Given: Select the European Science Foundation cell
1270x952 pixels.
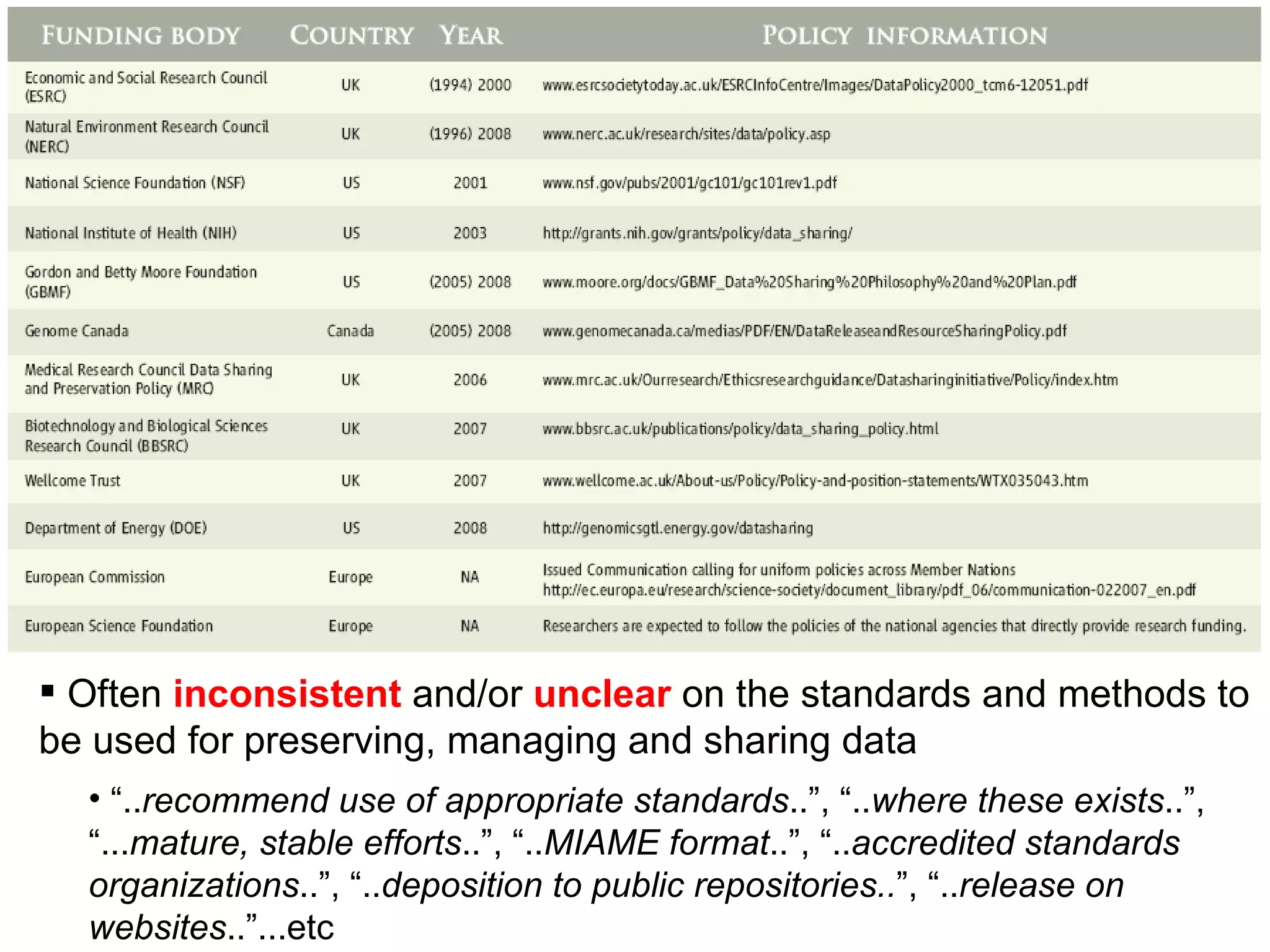Looking at the screenshot, I should pyautogui.click(x=119, y=626).
